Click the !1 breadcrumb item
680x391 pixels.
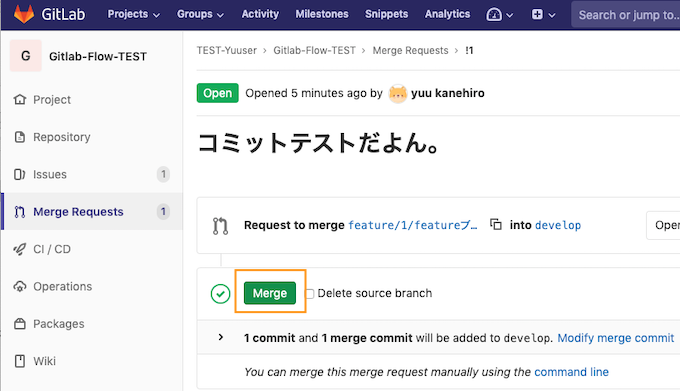point(469,51)
